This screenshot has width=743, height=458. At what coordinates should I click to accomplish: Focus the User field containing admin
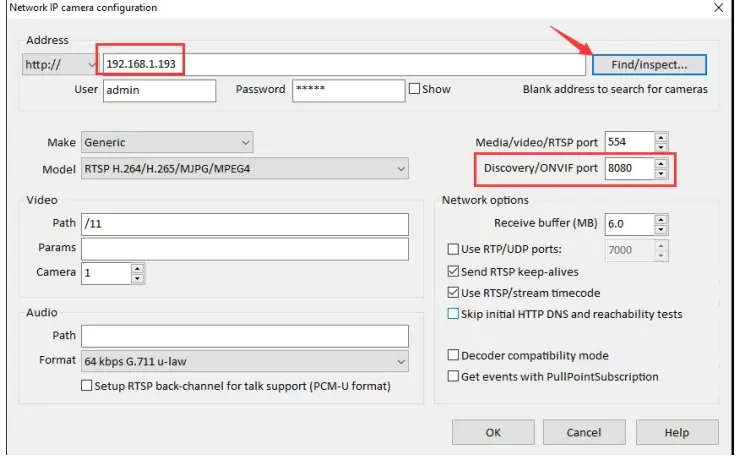tap(159, 90)
